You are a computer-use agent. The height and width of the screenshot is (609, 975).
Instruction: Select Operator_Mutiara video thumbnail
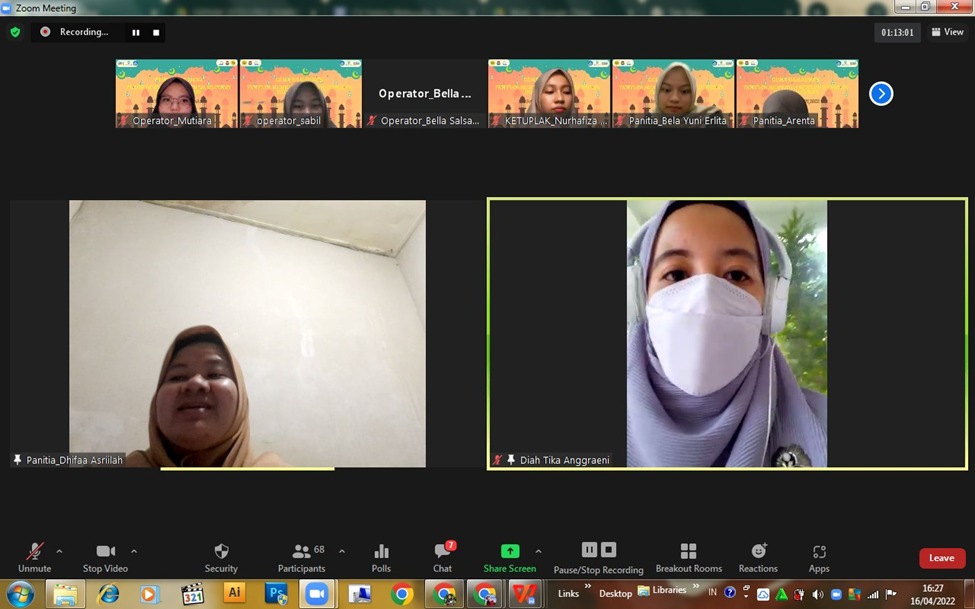[x=176, y=94]
